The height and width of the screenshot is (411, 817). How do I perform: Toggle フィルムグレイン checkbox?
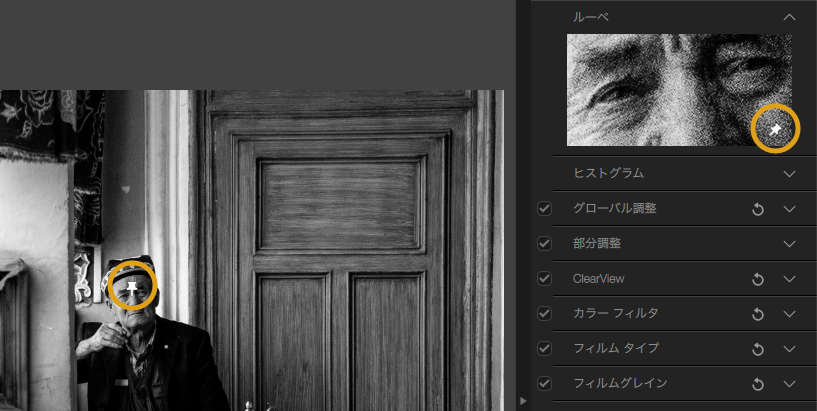click(x=544, y=384)
